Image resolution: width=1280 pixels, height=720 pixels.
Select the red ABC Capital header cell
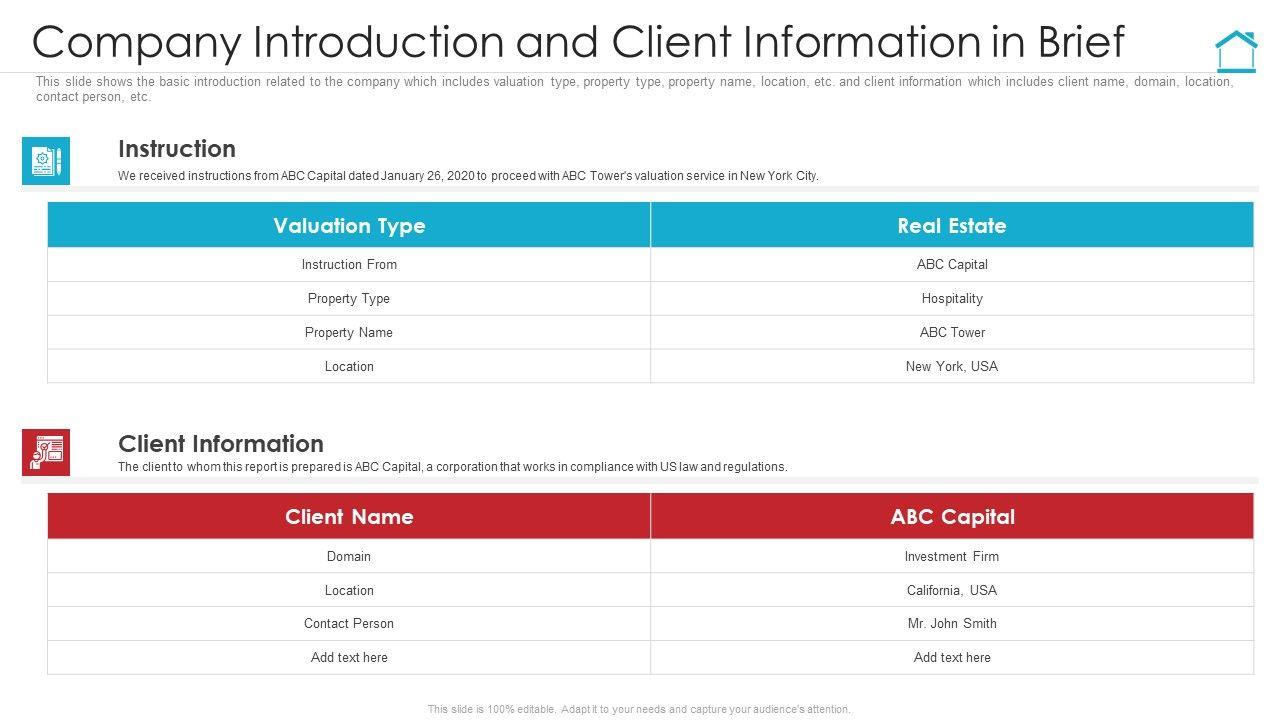[951, 517]
